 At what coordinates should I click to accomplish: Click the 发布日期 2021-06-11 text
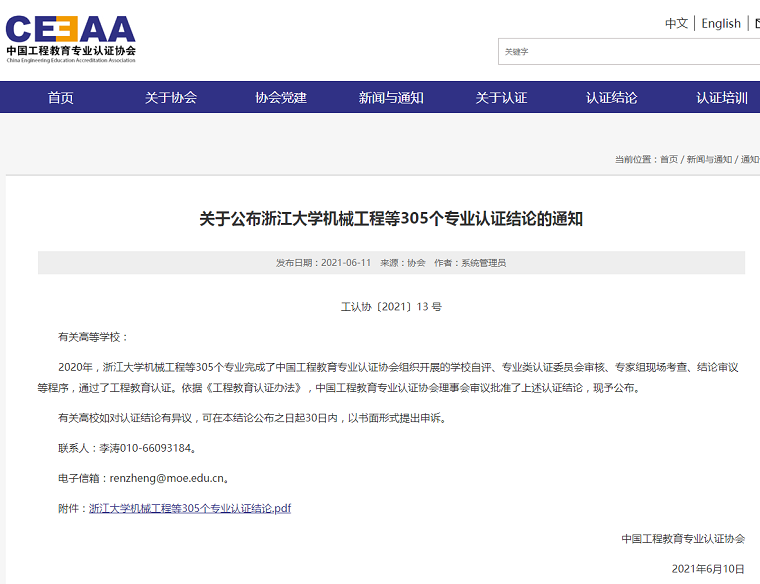tap(323, 263)
